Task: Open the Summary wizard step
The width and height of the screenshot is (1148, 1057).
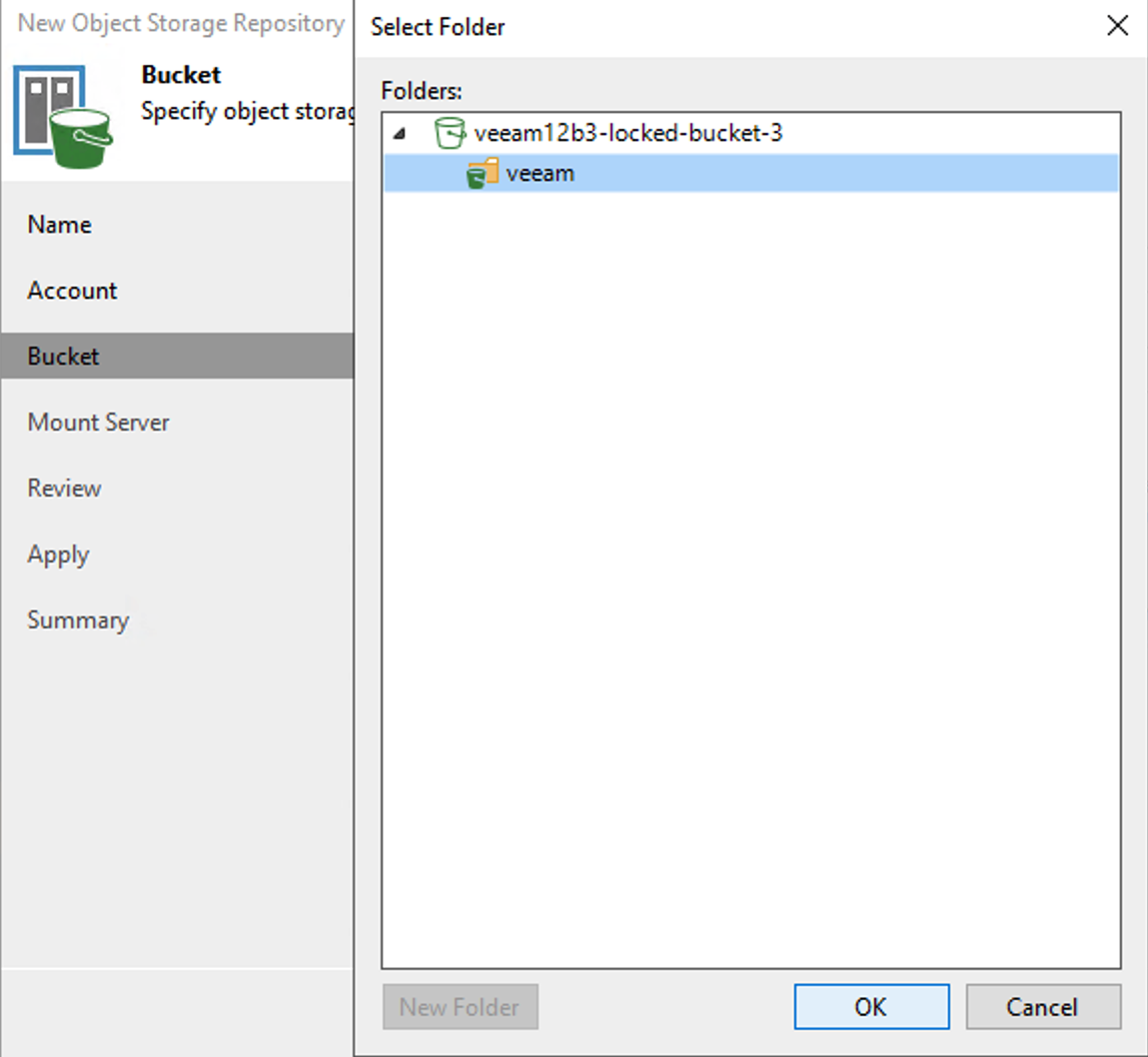Action: click(78, 620)
